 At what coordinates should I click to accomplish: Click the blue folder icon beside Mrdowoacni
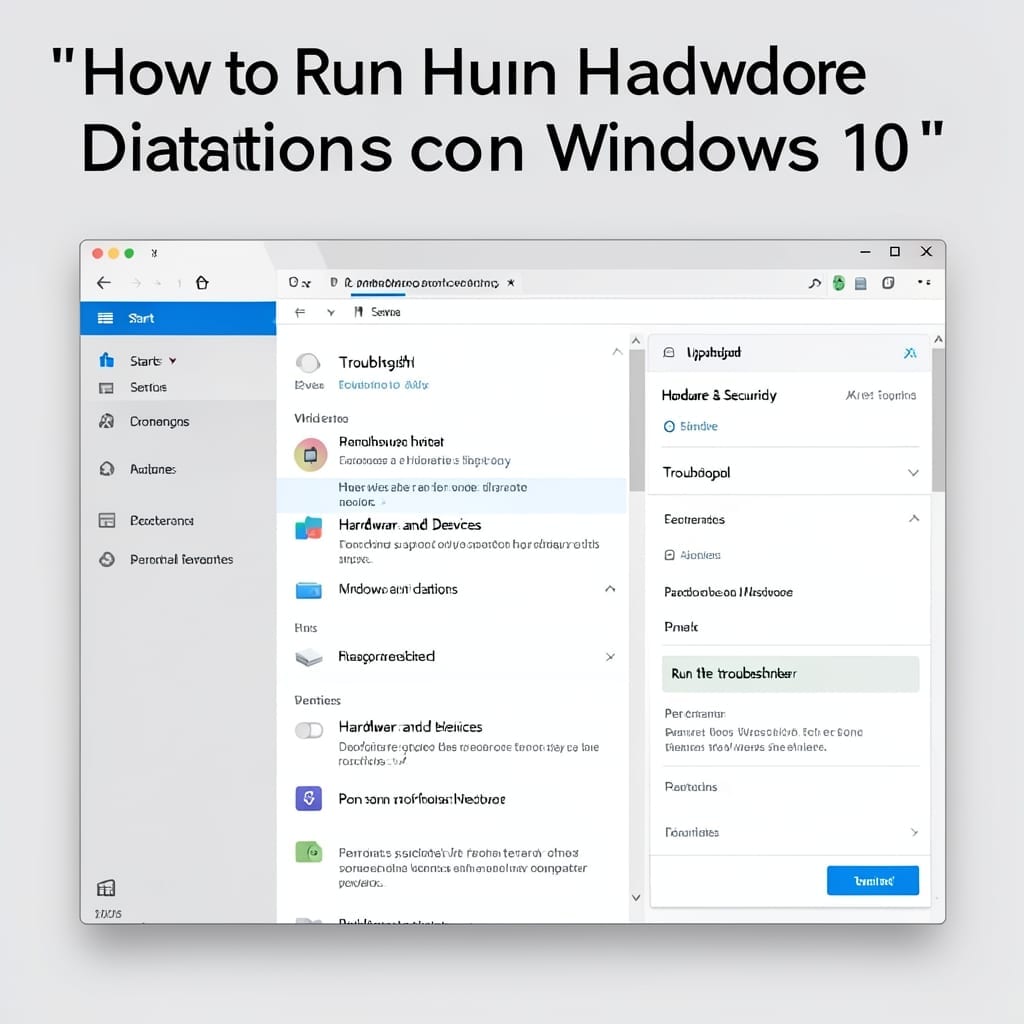click(308, 590)
